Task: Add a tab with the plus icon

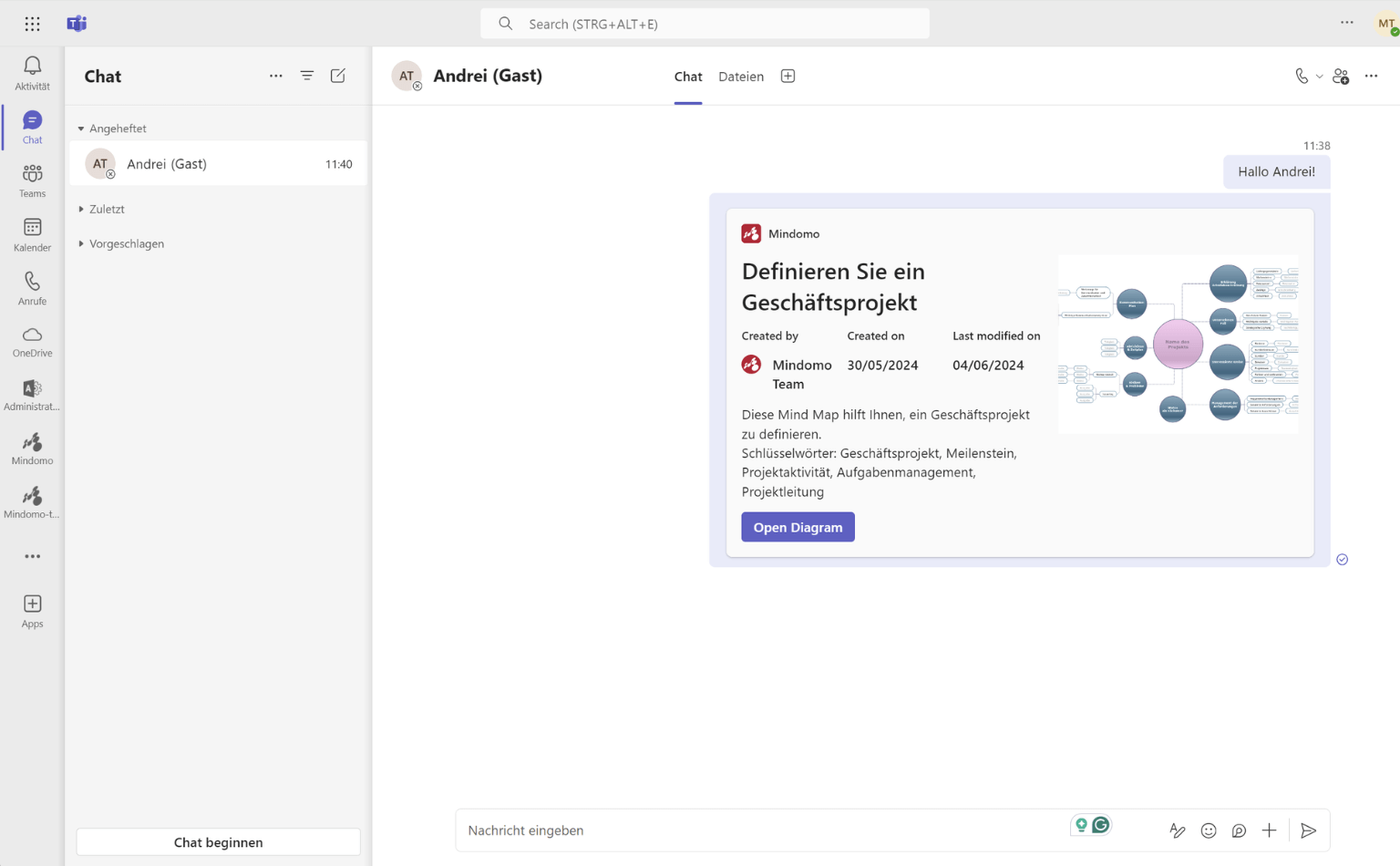Action: pos(788,77)
